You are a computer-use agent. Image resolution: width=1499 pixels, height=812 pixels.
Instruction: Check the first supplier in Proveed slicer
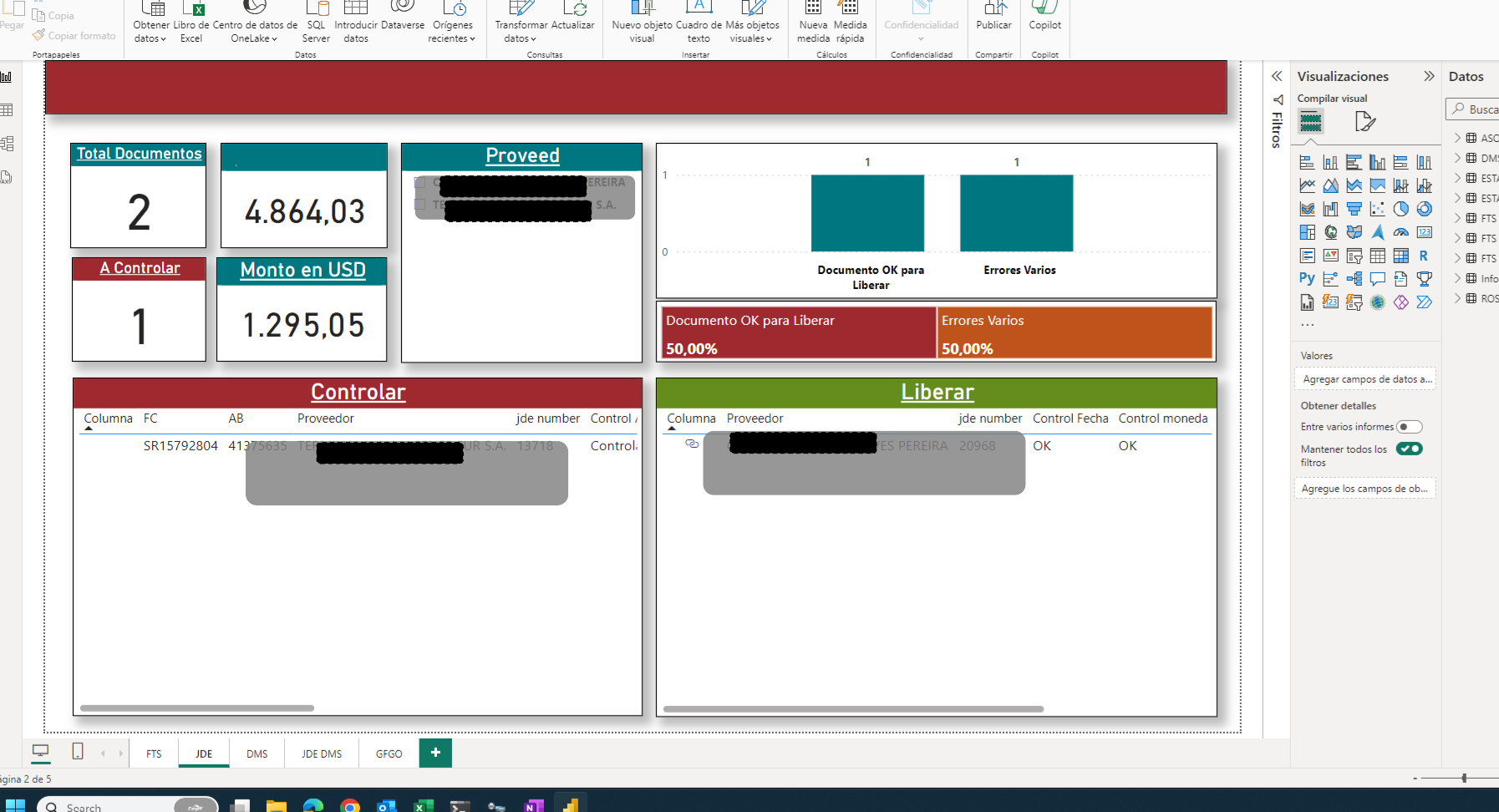[x=419, y=183]
